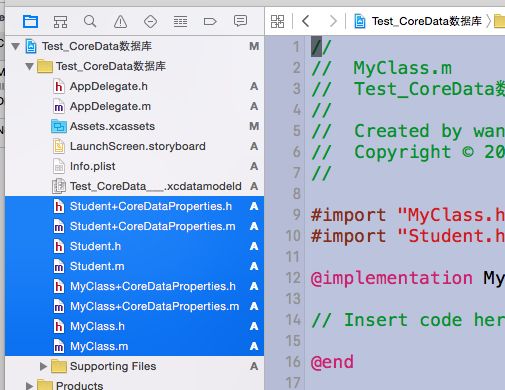Click the project icon in jump bar
The image size is (505, 390).
pos(360,21)
